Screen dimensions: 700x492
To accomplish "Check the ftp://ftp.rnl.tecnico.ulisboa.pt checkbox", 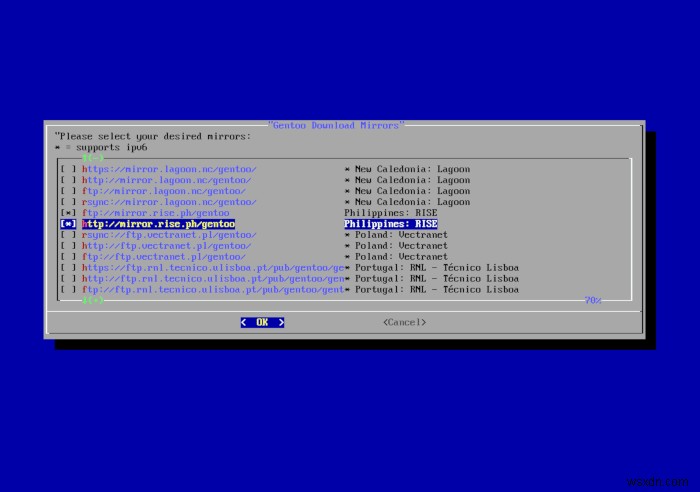I will coord(68,289).
